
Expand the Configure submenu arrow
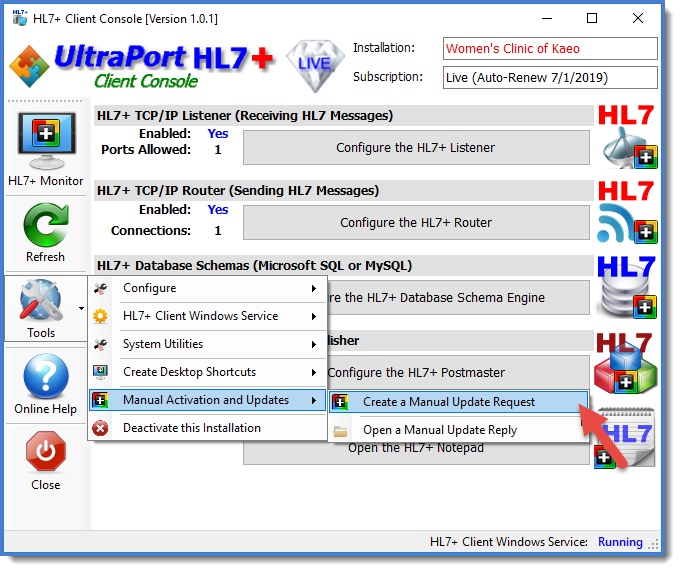pyautogui.click(x=314, y=288)
